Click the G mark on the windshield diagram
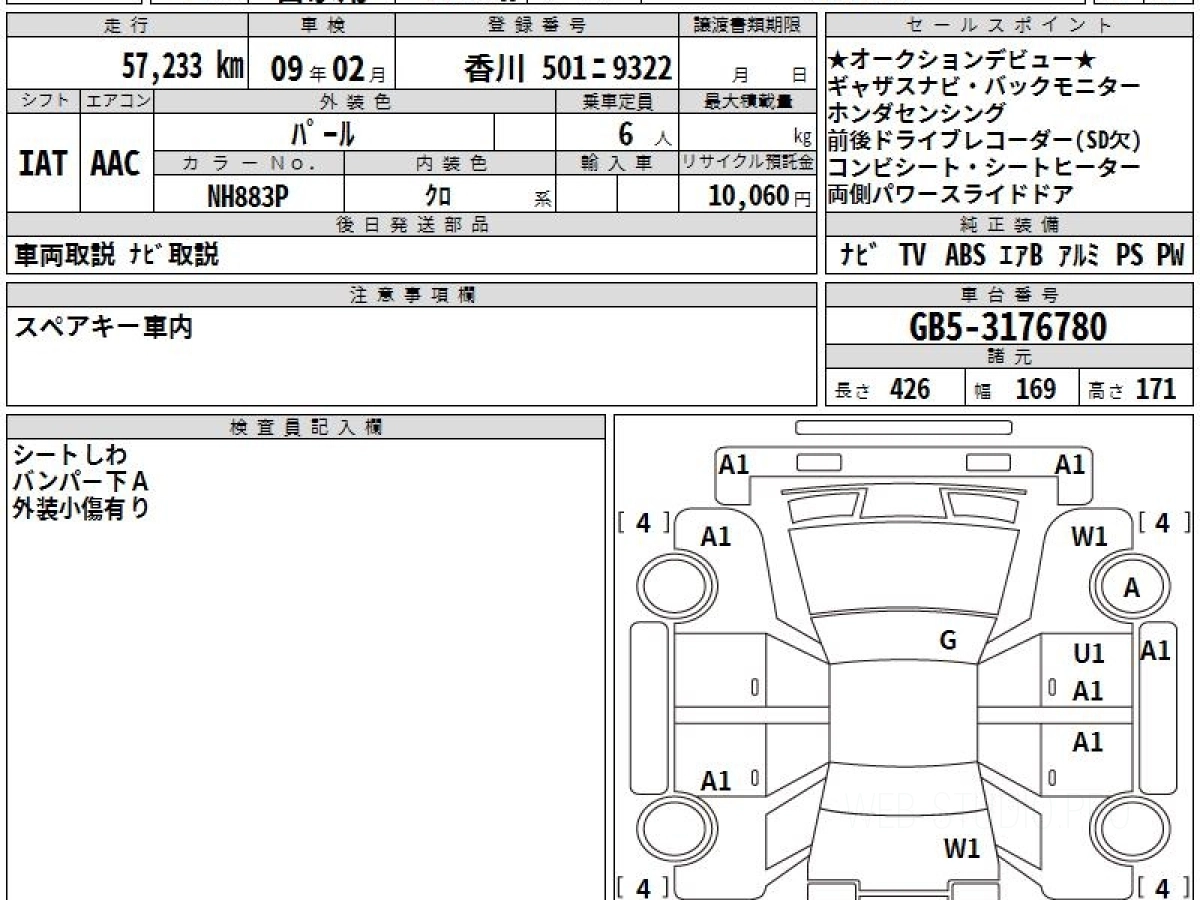The image size is (1200, 900). [948, 641]
